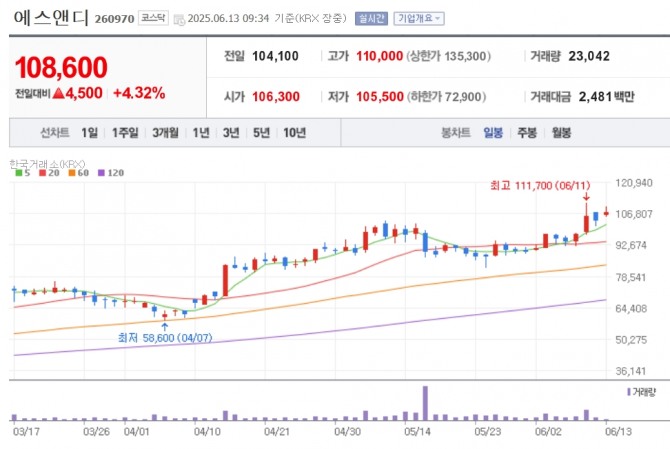Click the 실시간 button
Viewport: 670px width, 449px height.
click(x=371, y=18)
